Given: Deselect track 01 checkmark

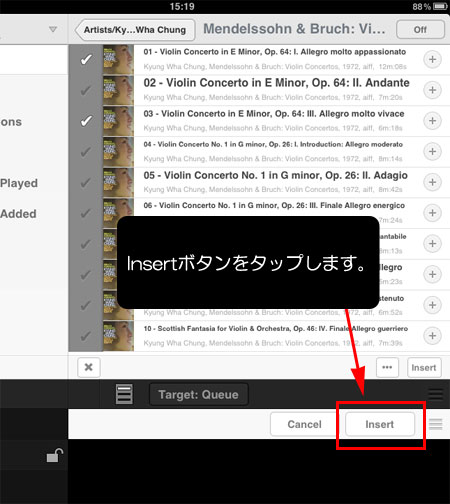Looking at the screenshot, I should tap(86, 60).
